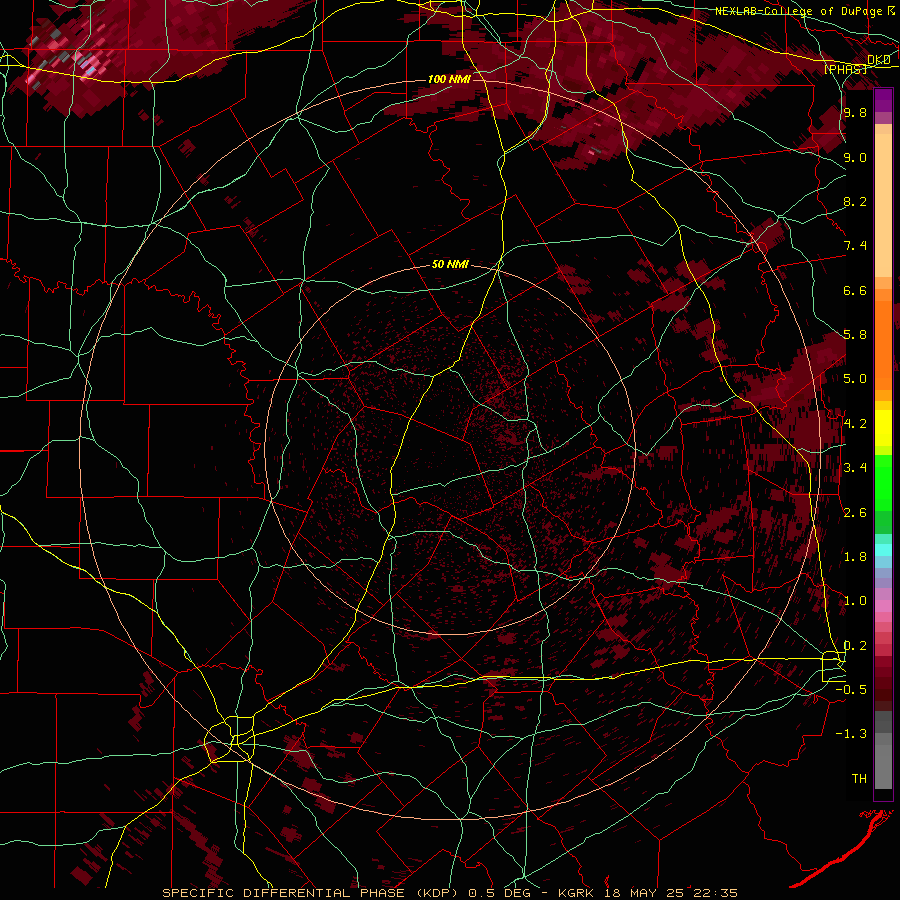Image resolution: width=900 pixels, height=900 pixels.
Task: Click the 2.6 value on color scale
Action: coord(855,513)
